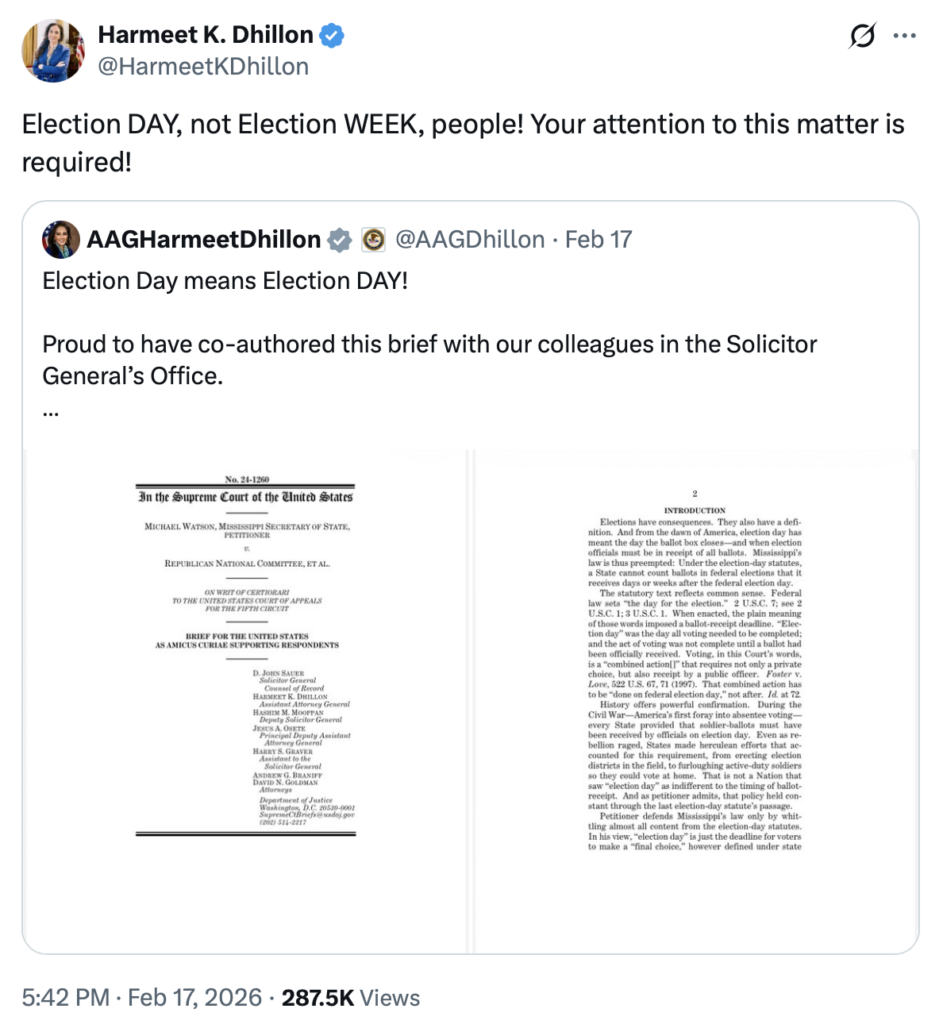Go to the @AAGDhillon handle

[470, 240]
